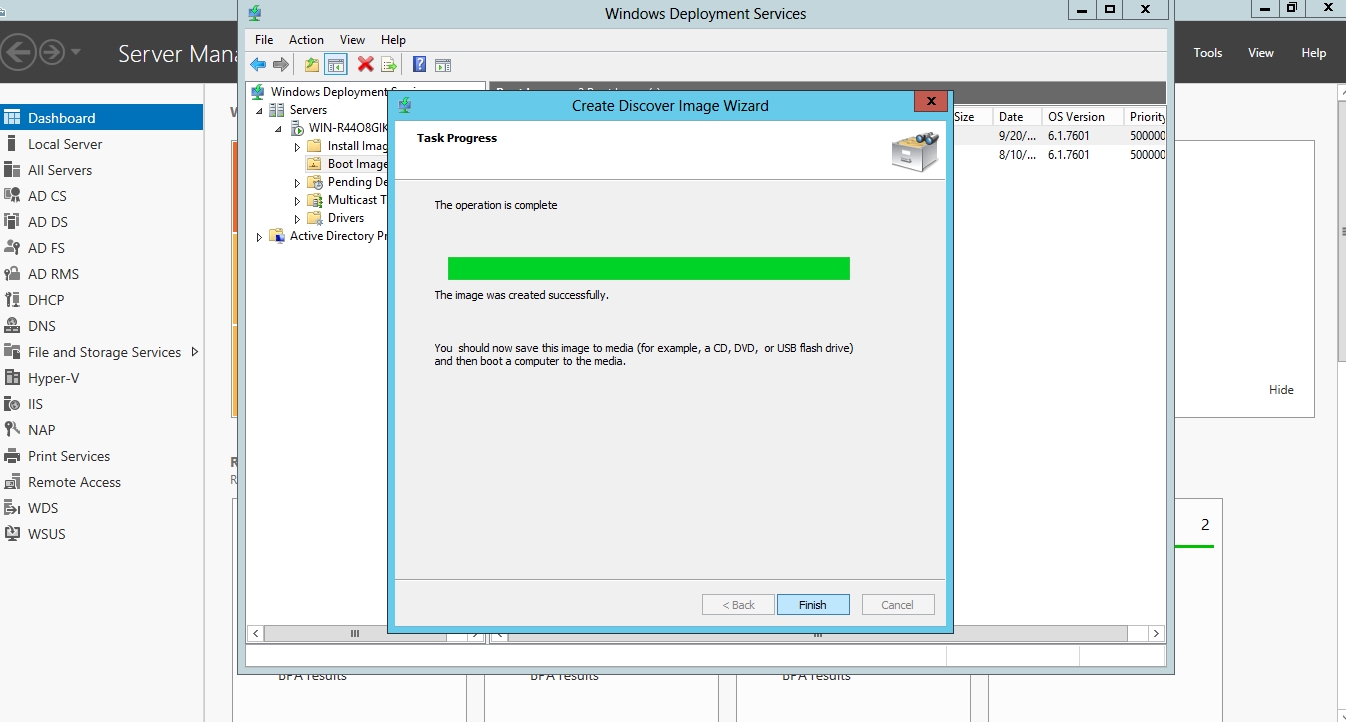
Task: Expand Active Directory Prestaged Devices node
Action: [x=259, y=237]
